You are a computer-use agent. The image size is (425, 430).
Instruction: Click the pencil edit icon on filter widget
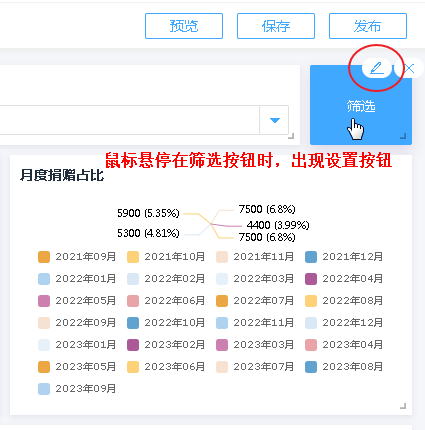click(377, 68)
